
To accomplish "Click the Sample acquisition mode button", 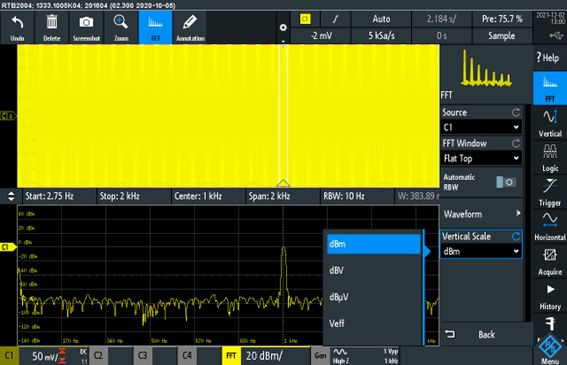I will tap(502, 35).
